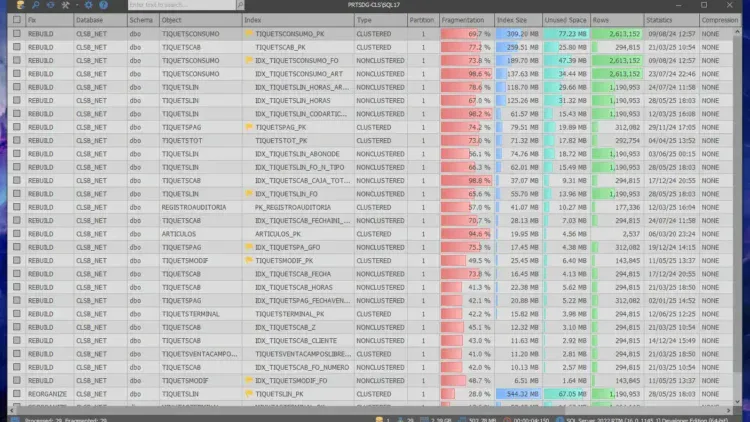Sort by the Index Size column header

(517, 20)
